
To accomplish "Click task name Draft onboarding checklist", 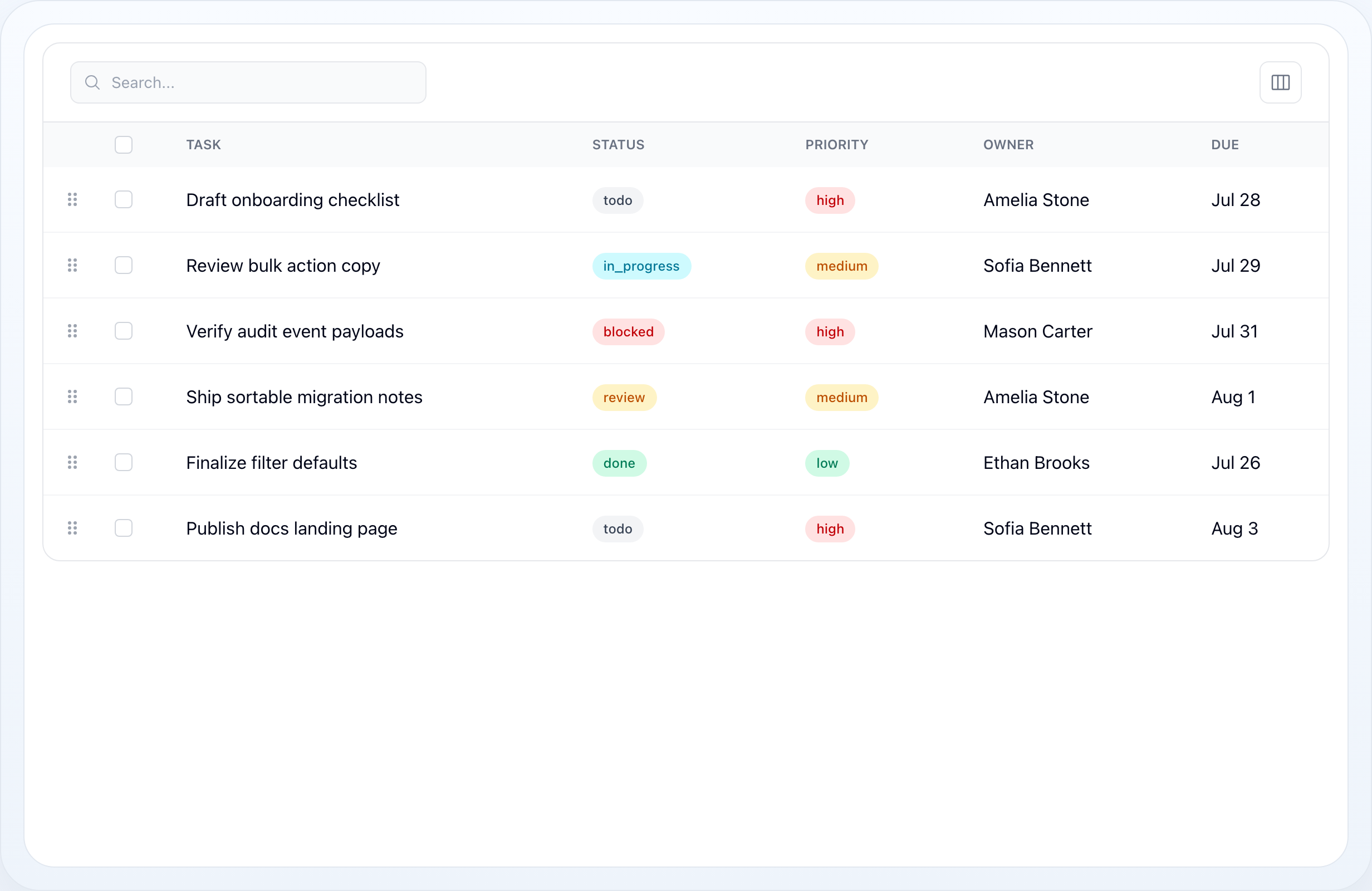I will point(292,199).
